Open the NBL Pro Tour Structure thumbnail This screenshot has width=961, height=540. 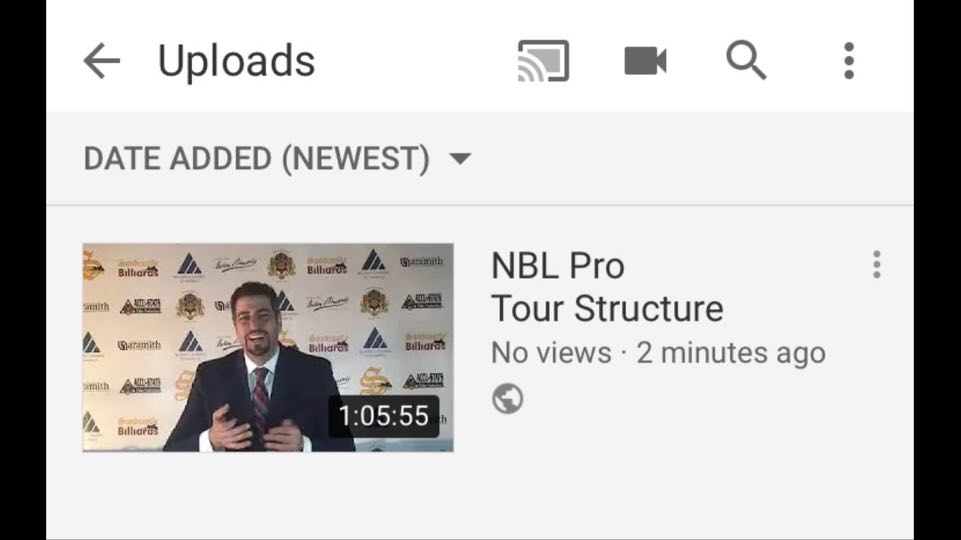pyautogui.click(x=268, y=348)
